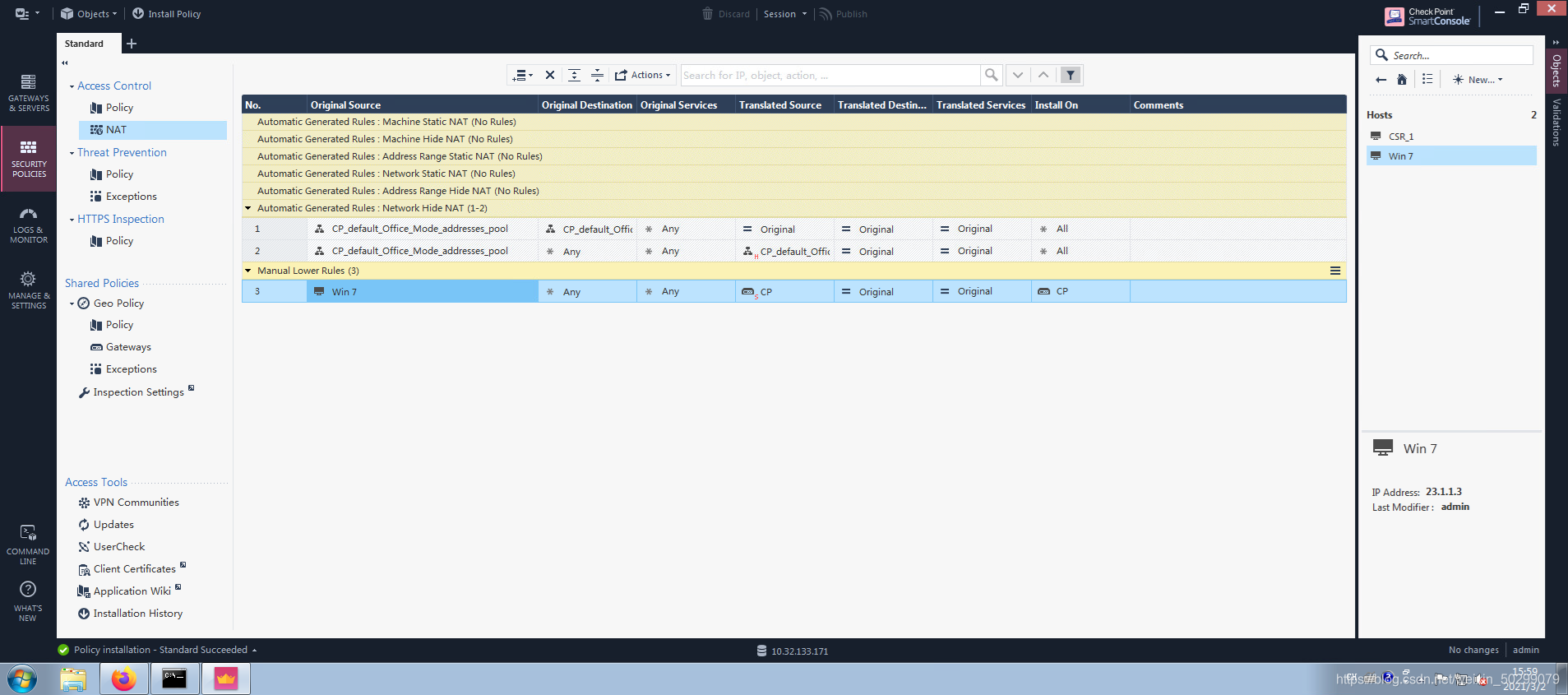
Task: Select Gateways under Geo Policy
Action: [121, 347]
